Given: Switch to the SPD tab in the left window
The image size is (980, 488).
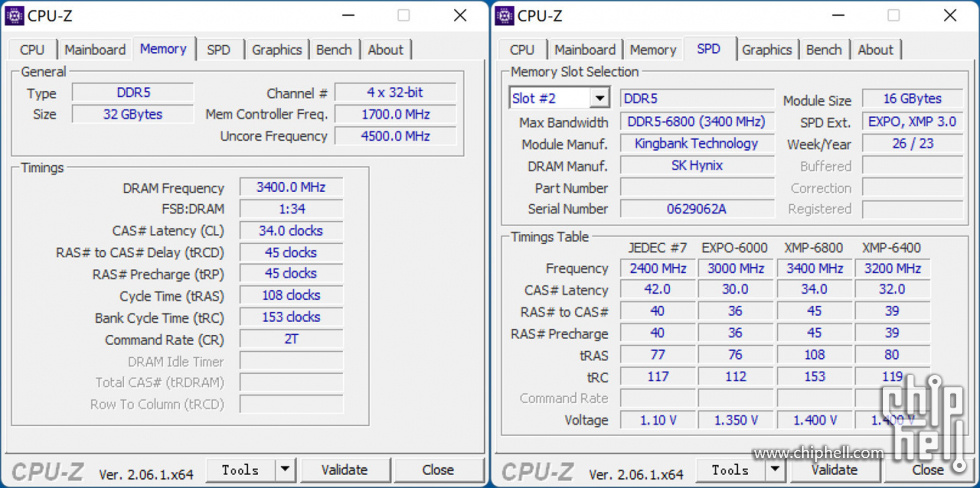Looking at the screenshot, I should click(x=218, y=50).
